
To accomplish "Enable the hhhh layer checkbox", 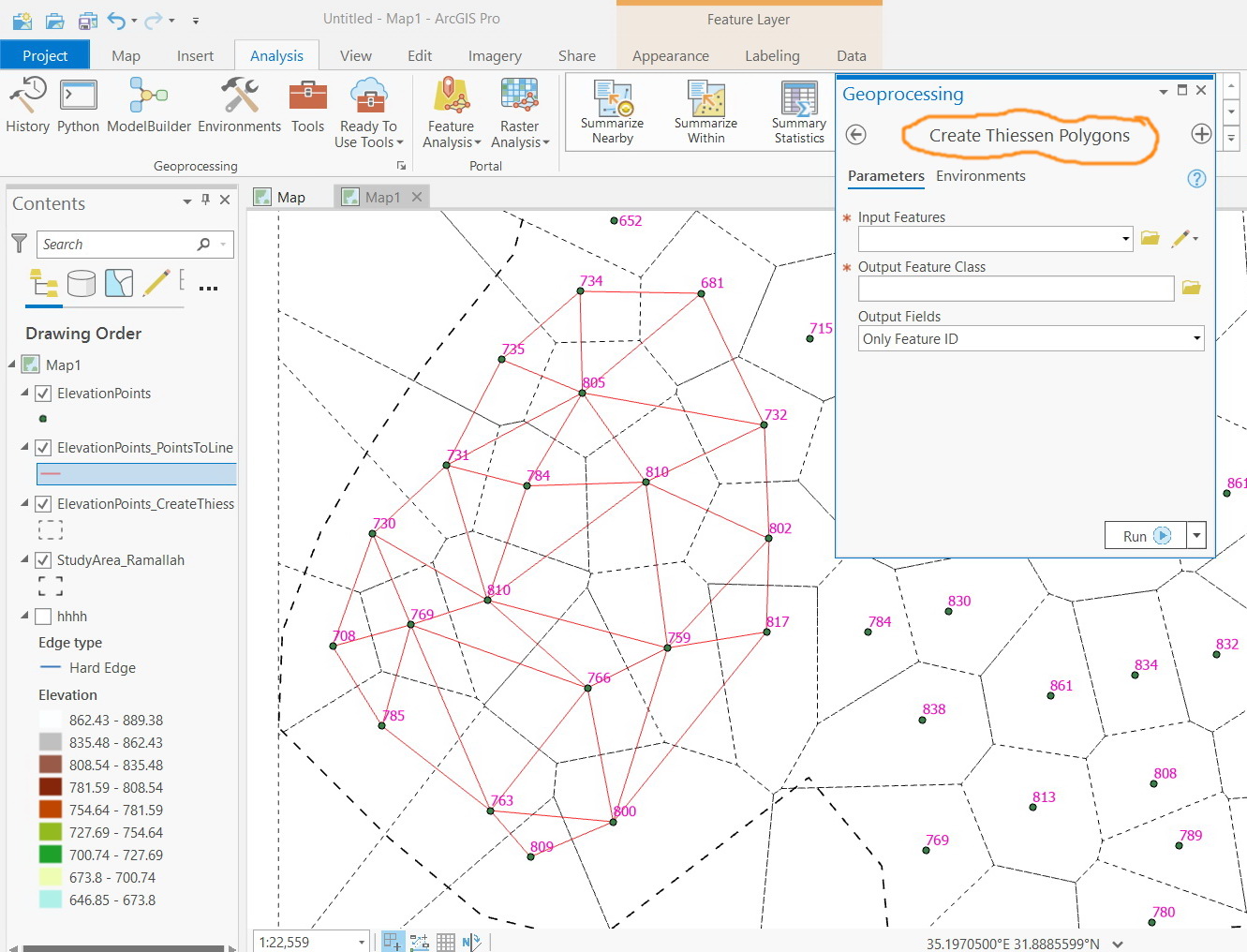I will pos(43,617).
